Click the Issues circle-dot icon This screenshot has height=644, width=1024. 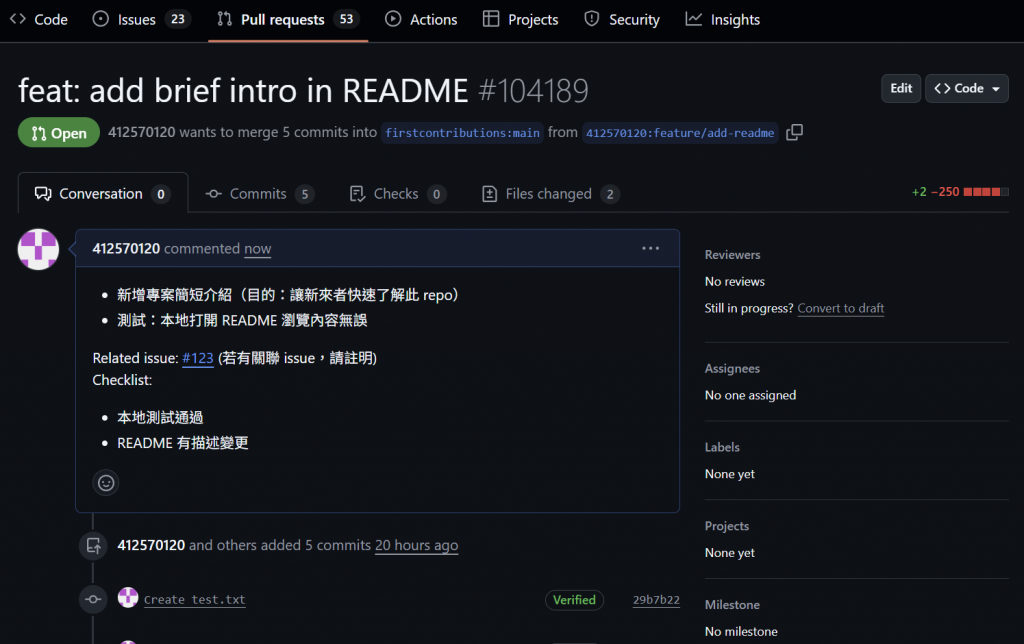coord(101,19)
